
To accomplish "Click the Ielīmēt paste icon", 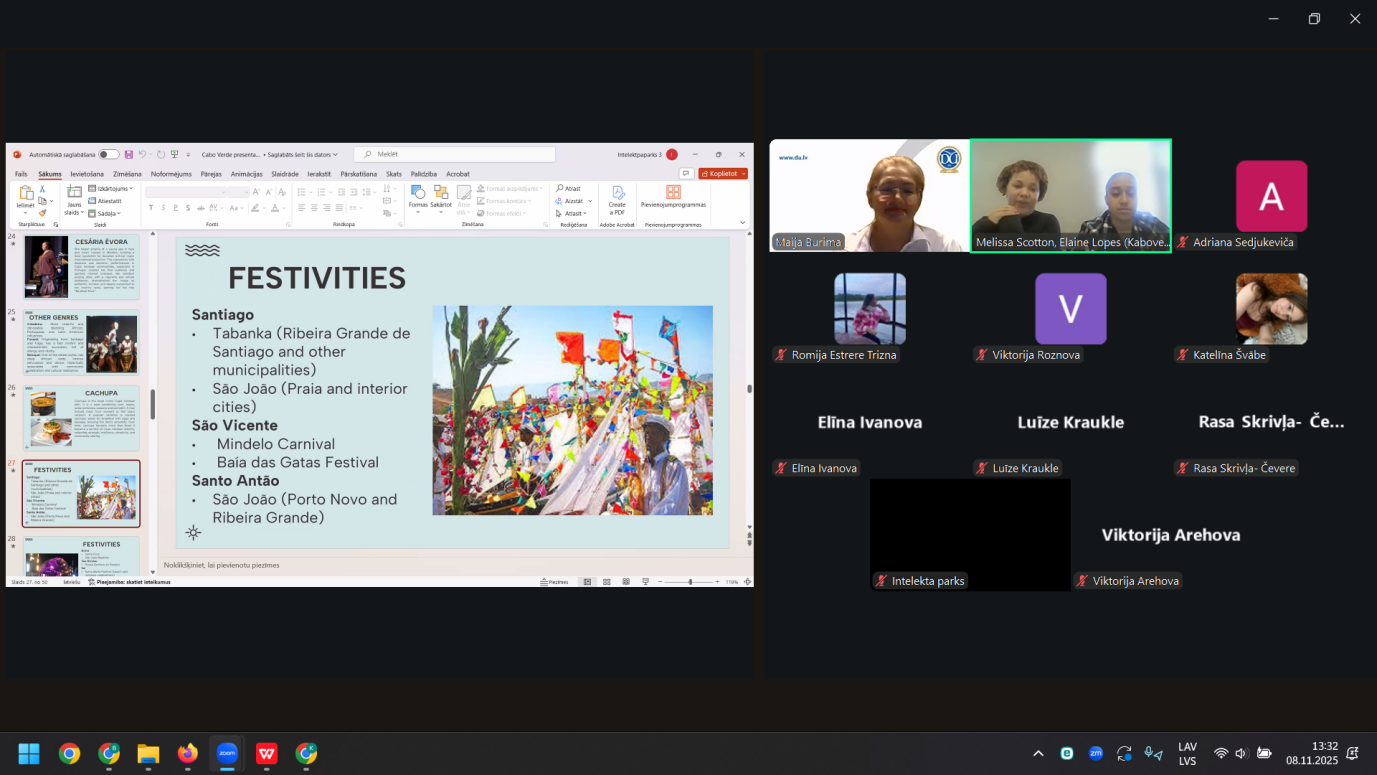I will coord(25,194).
